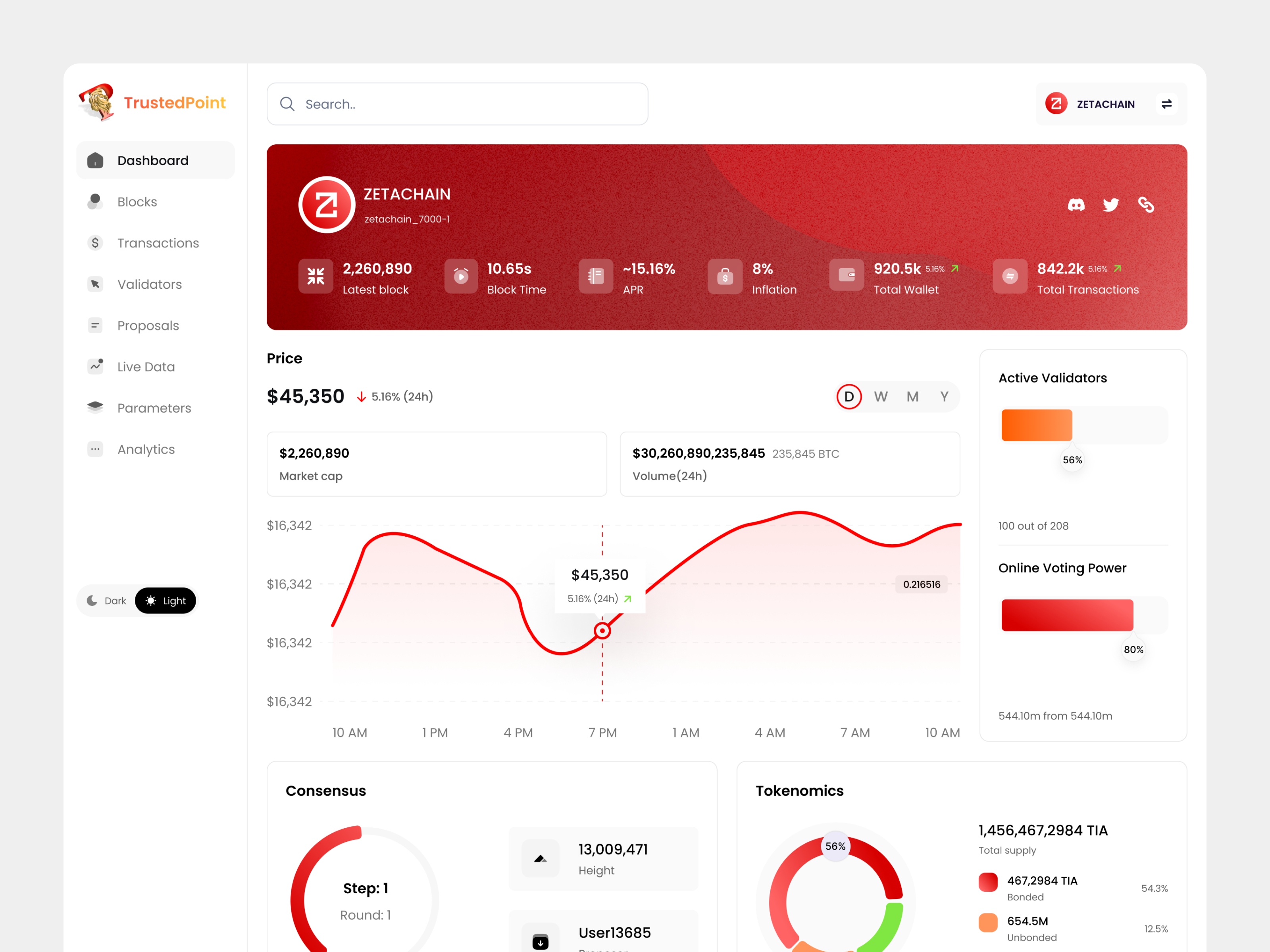The width and height of the screenshot is (1270, 952).
Task: Go to Proposals in the sidebar
Action: click(148, 325)
